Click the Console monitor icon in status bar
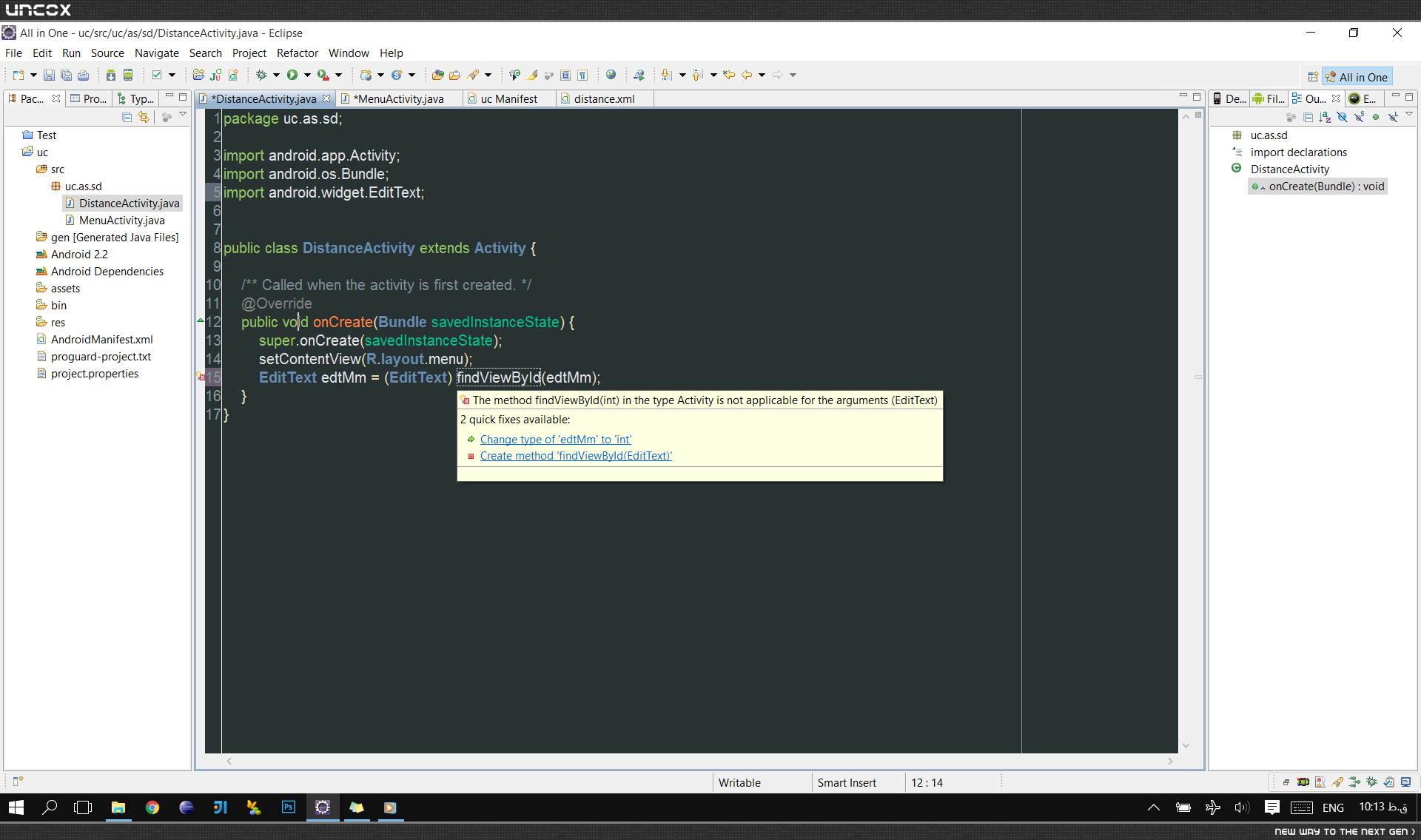 coord(1405,782)
